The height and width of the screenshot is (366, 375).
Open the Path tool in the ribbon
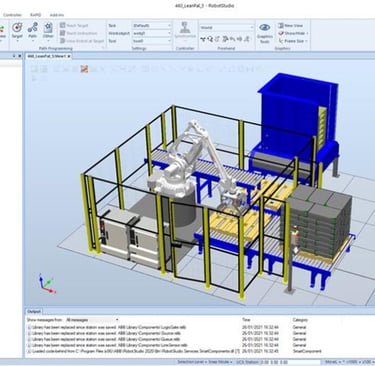point(33,30)
